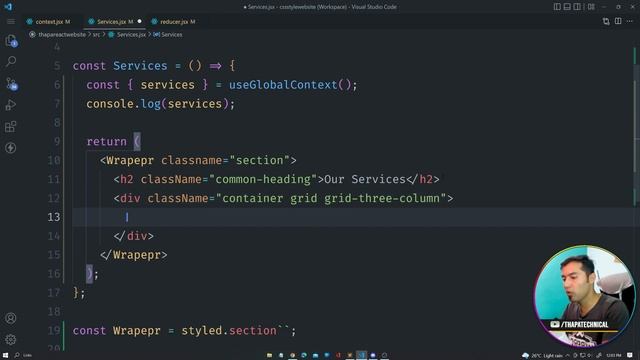This screenshot has width=640, height=360.
Task: Click line number 5 in gutter
Action: pos(57,66)
